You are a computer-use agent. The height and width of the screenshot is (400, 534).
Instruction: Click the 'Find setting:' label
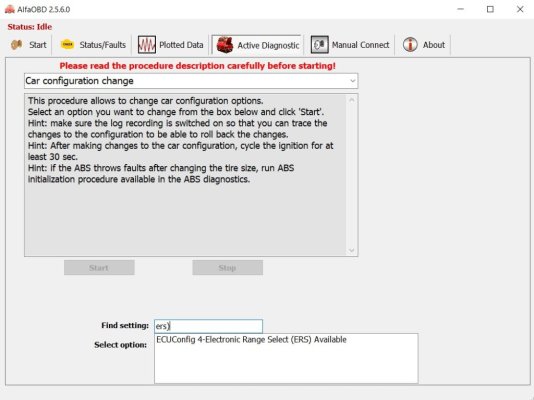tap(125, 325)
